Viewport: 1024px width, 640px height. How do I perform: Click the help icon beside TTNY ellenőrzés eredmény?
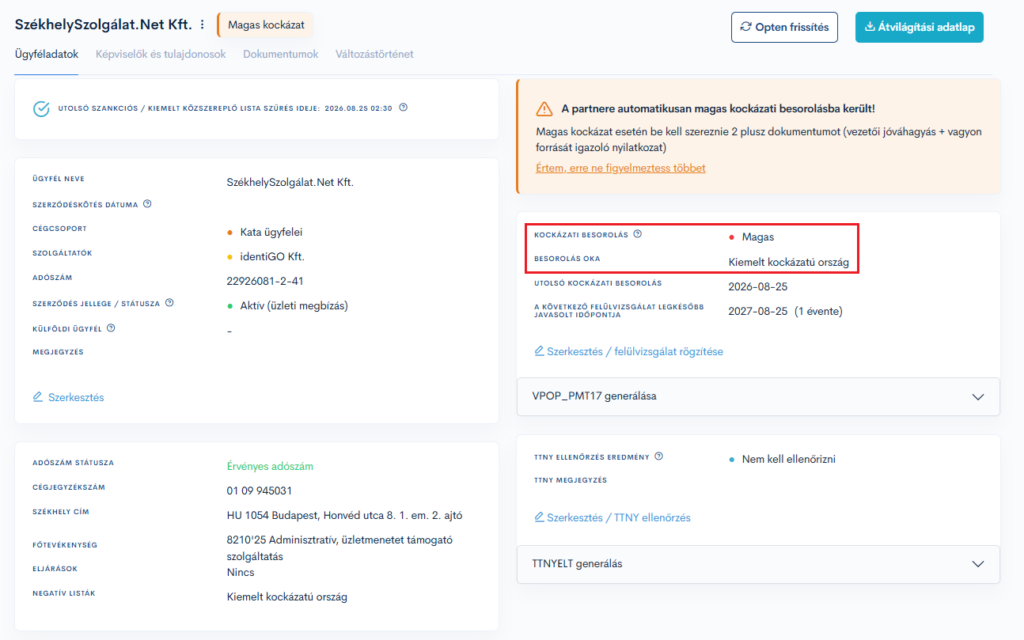point(659,456)
